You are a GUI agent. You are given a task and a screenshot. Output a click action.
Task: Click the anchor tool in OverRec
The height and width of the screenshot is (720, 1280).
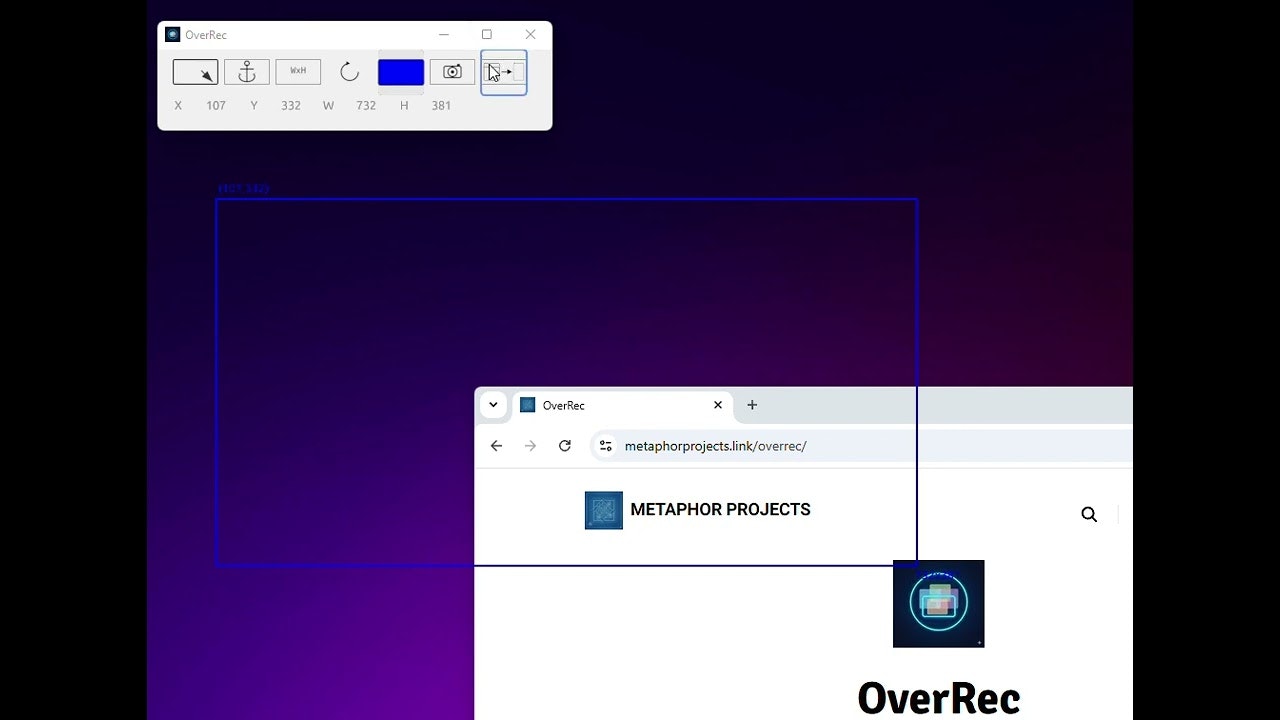tap(247, 72)
